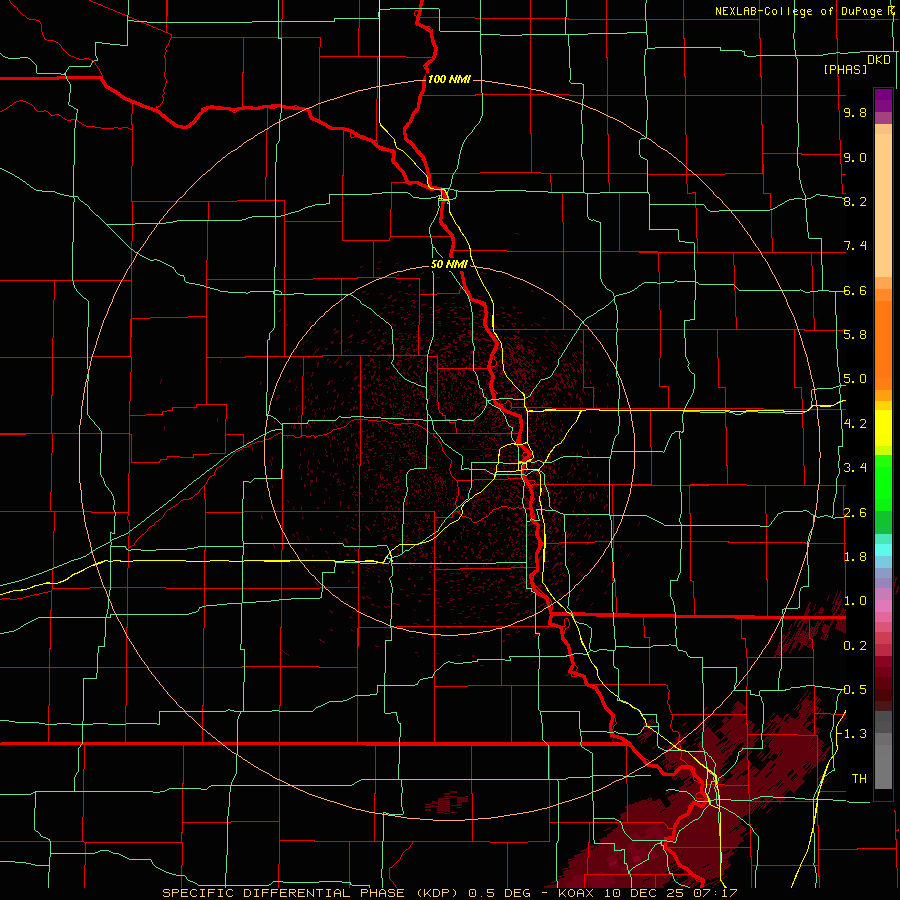Click the 50 NMI range ring label
The height and width of the screenshot is (900, 900).
coord(449,264)
